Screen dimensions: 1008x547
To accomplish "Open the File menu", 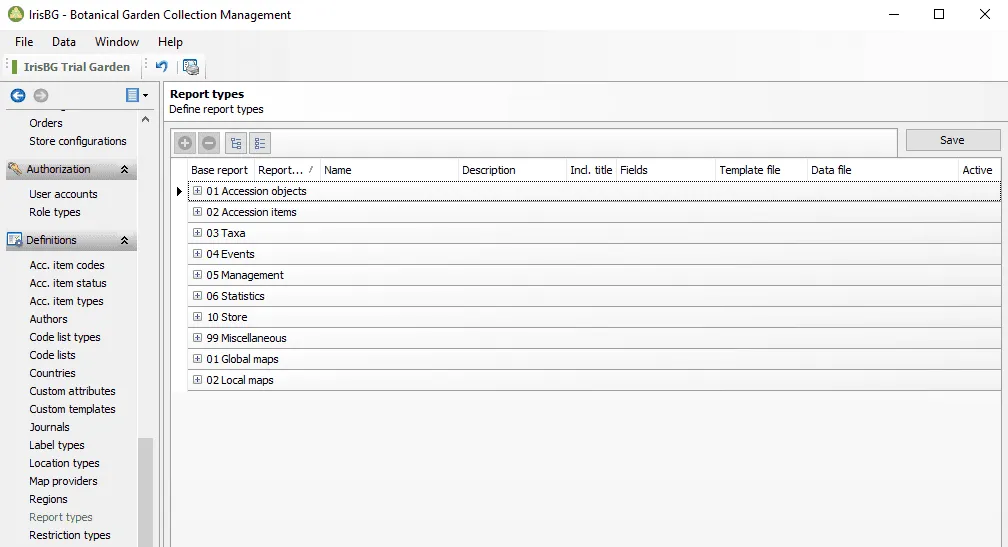I will (x=24, y=42).
